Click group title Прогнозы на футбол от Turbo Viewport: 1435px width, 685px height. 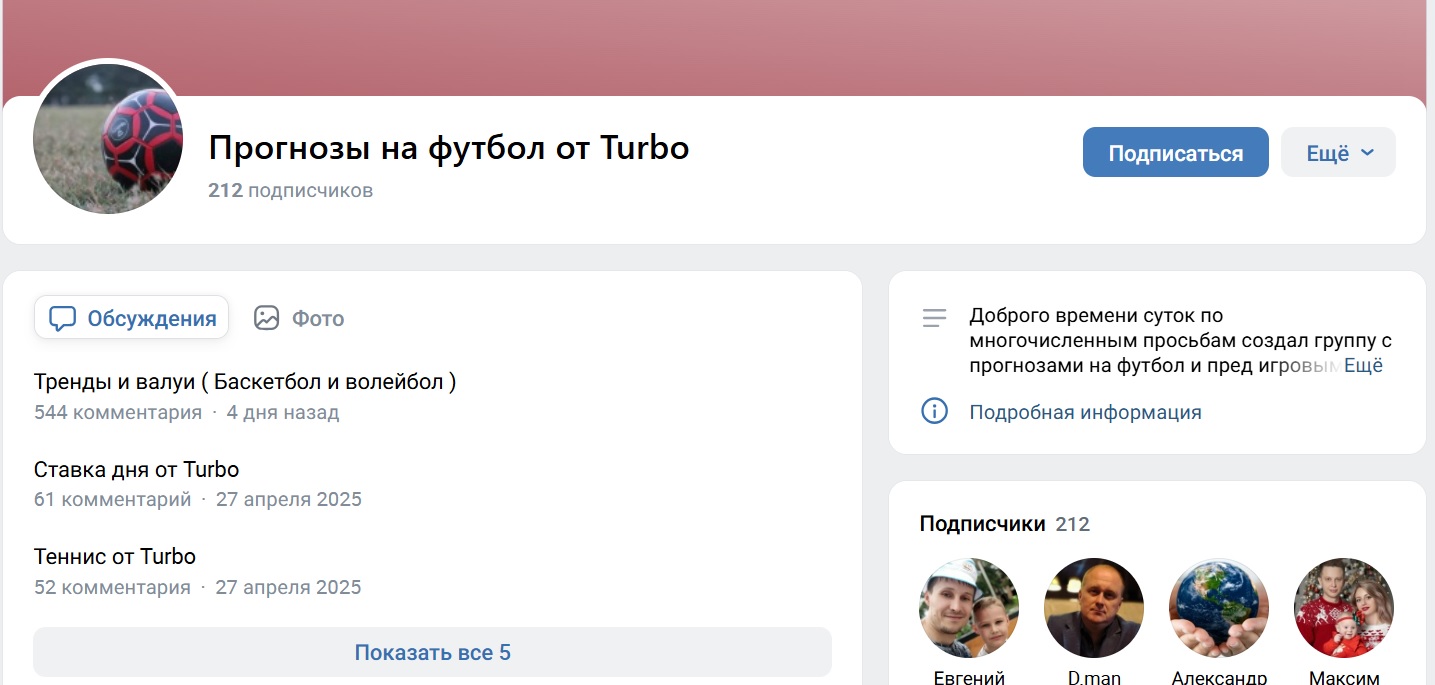tap(449, 148)
